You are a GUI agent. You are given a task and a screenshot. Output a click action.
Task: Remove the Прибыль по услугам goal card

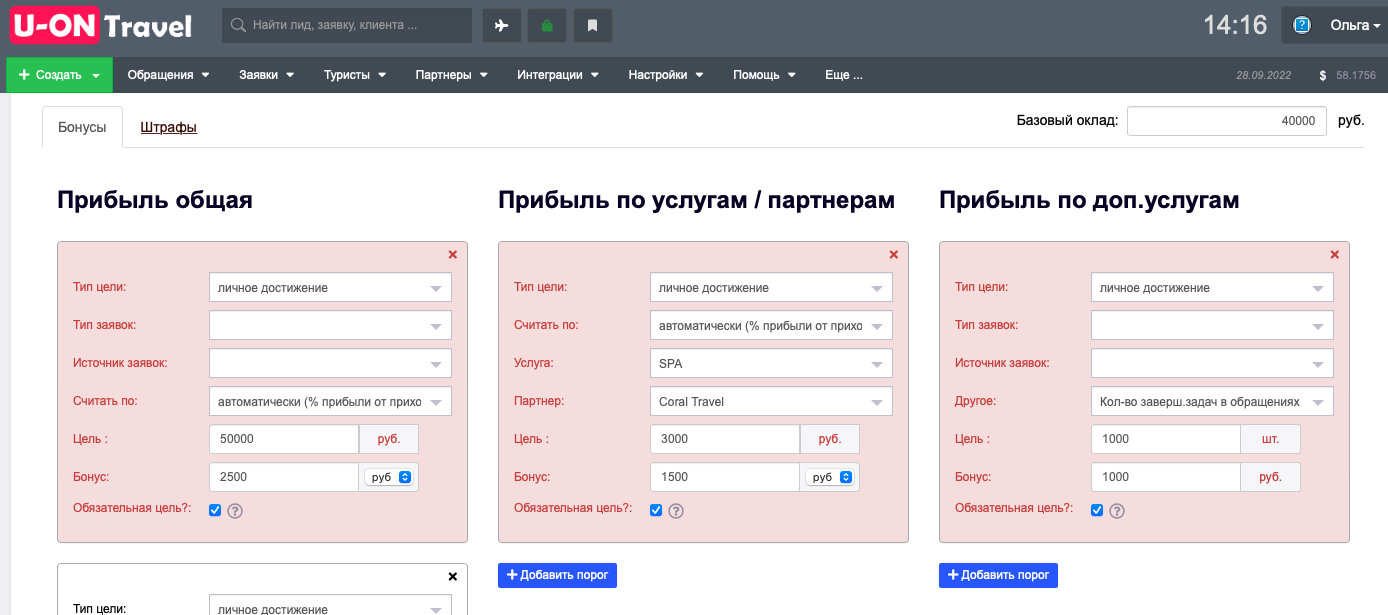tap(894, 255)
